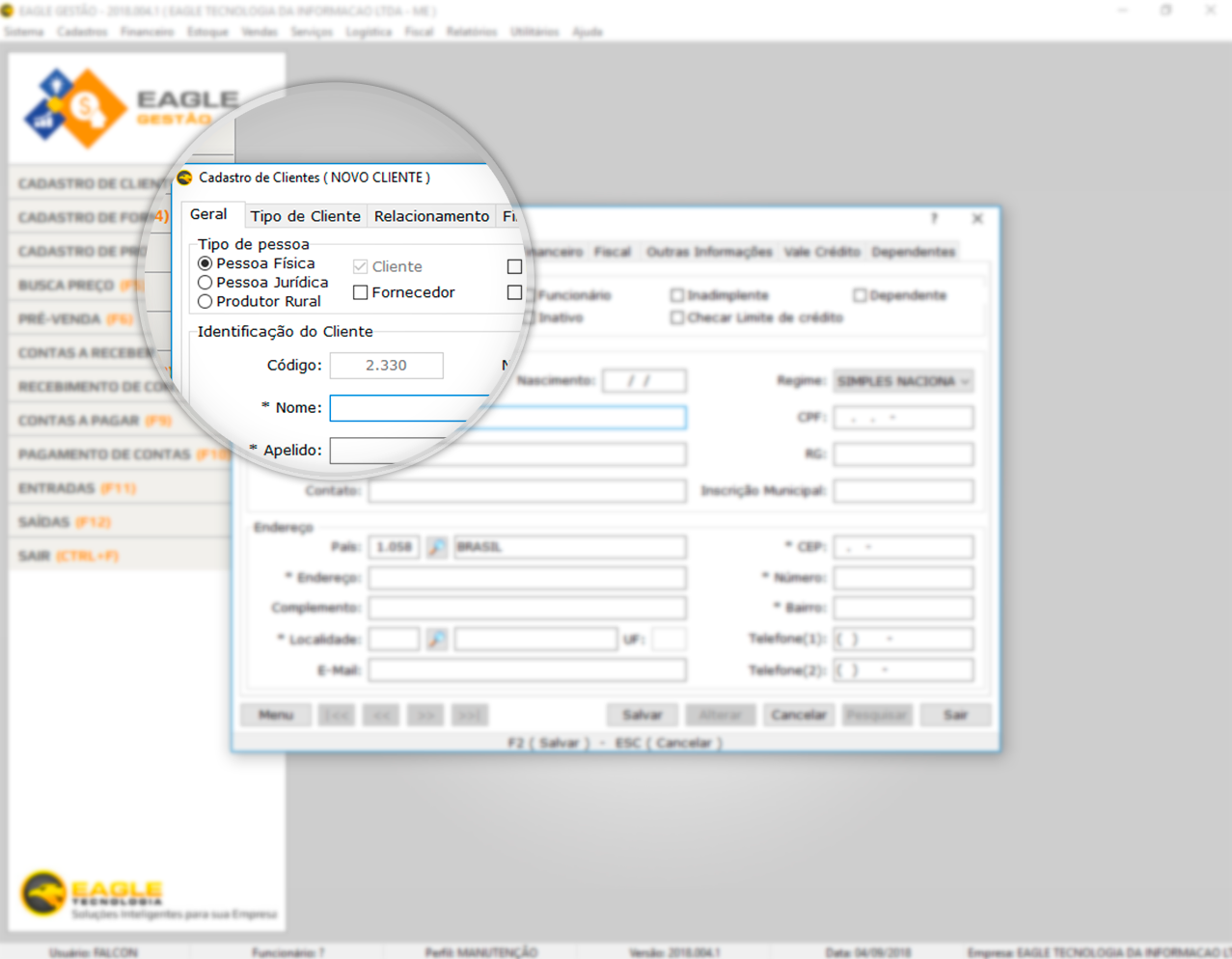Viewport: 1232px width, 959px height.
Task: Enable Checar Limite de crédito checkbox
Action: (x=677, y=317)
